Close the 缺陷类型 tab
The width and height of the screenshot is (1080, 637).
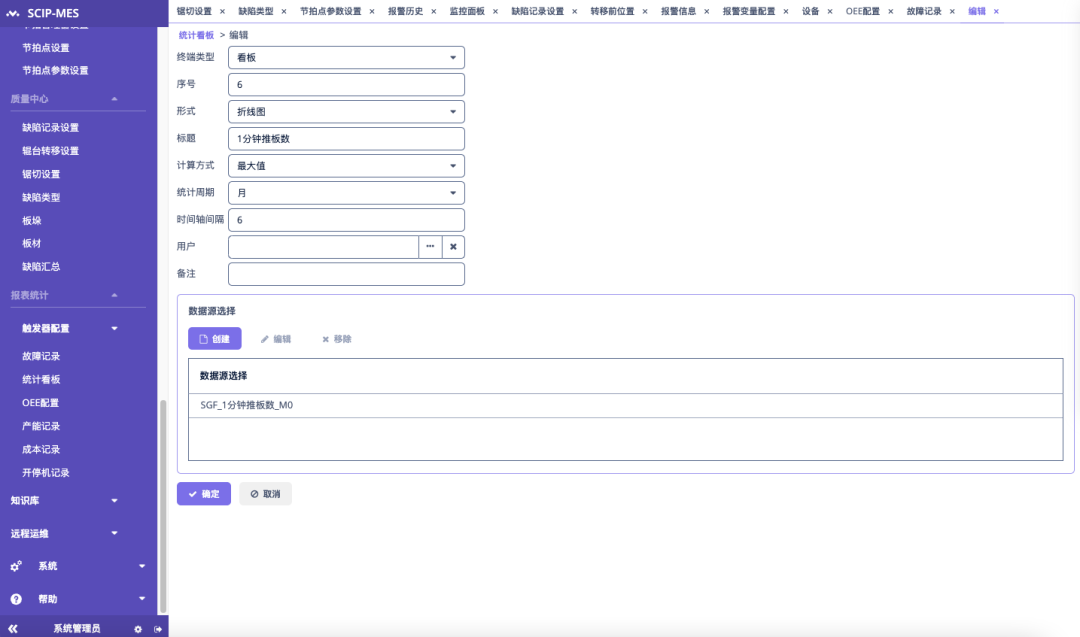coord(284,12)
